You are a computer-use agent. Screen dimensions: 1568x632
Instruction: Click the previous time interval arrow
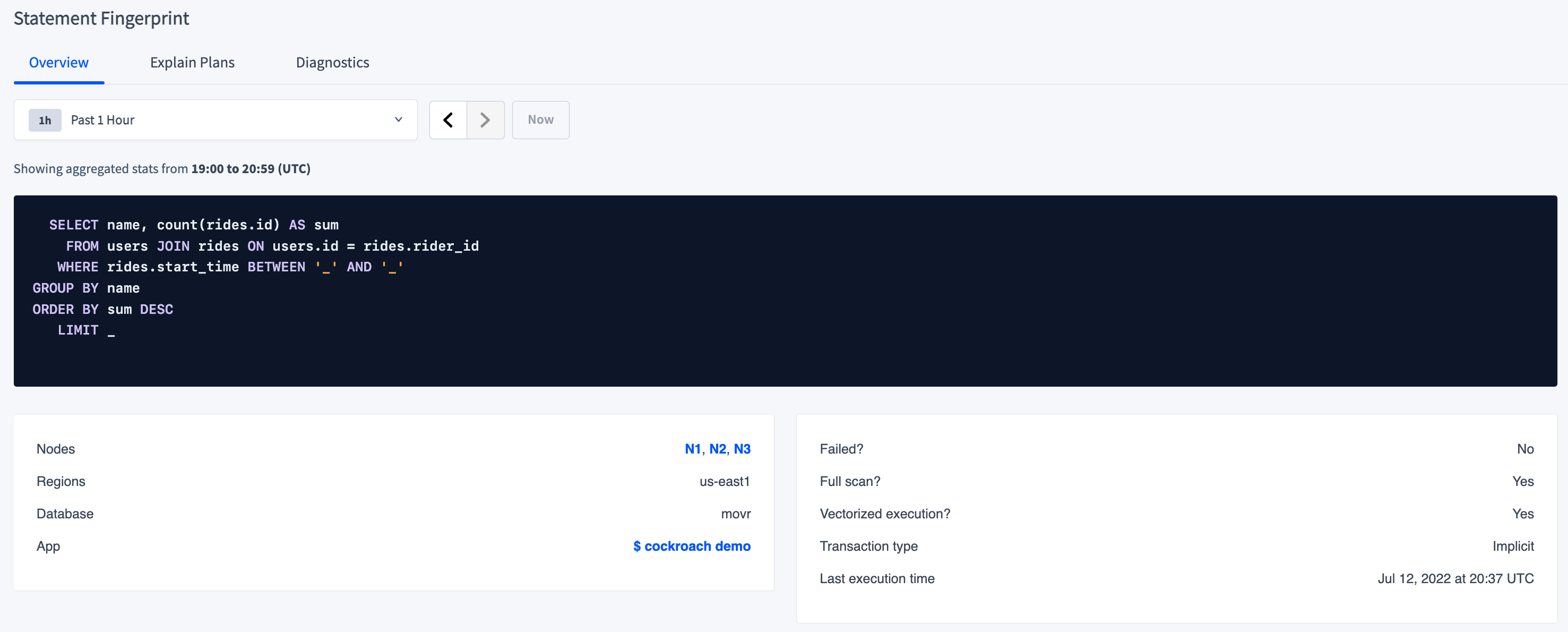(449, 119)
